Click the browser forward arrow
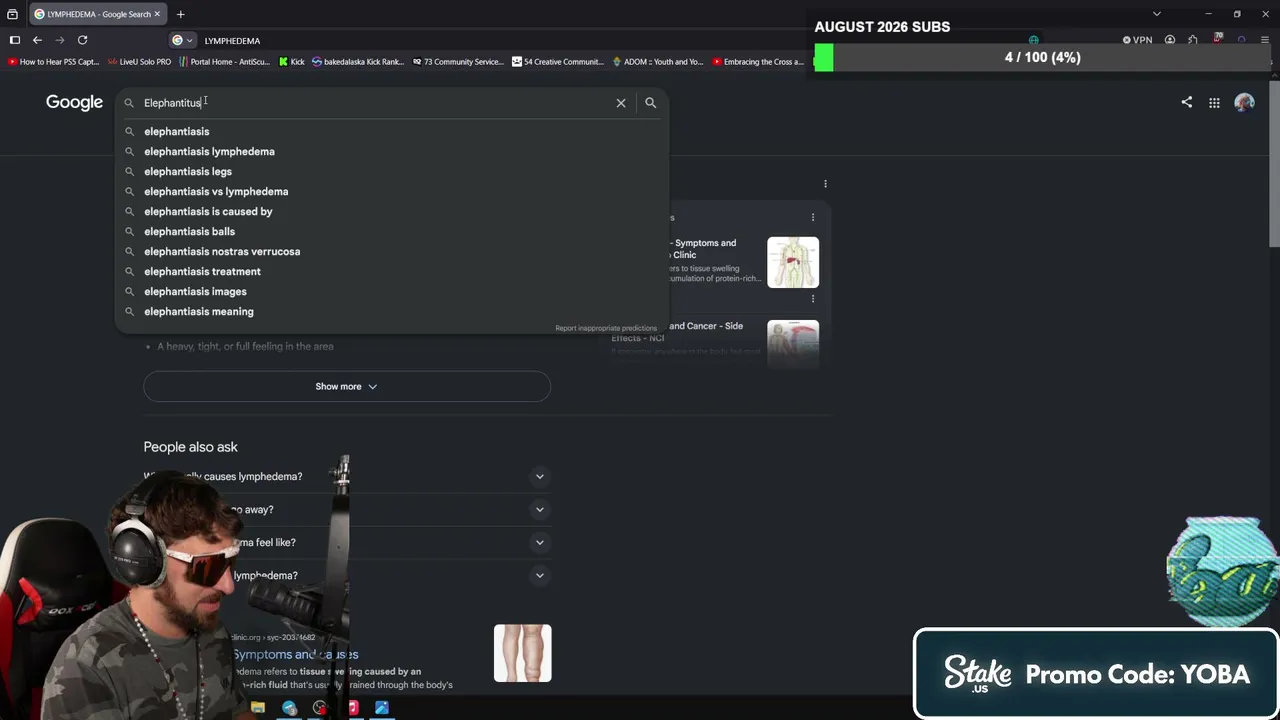 click(60, 40)
